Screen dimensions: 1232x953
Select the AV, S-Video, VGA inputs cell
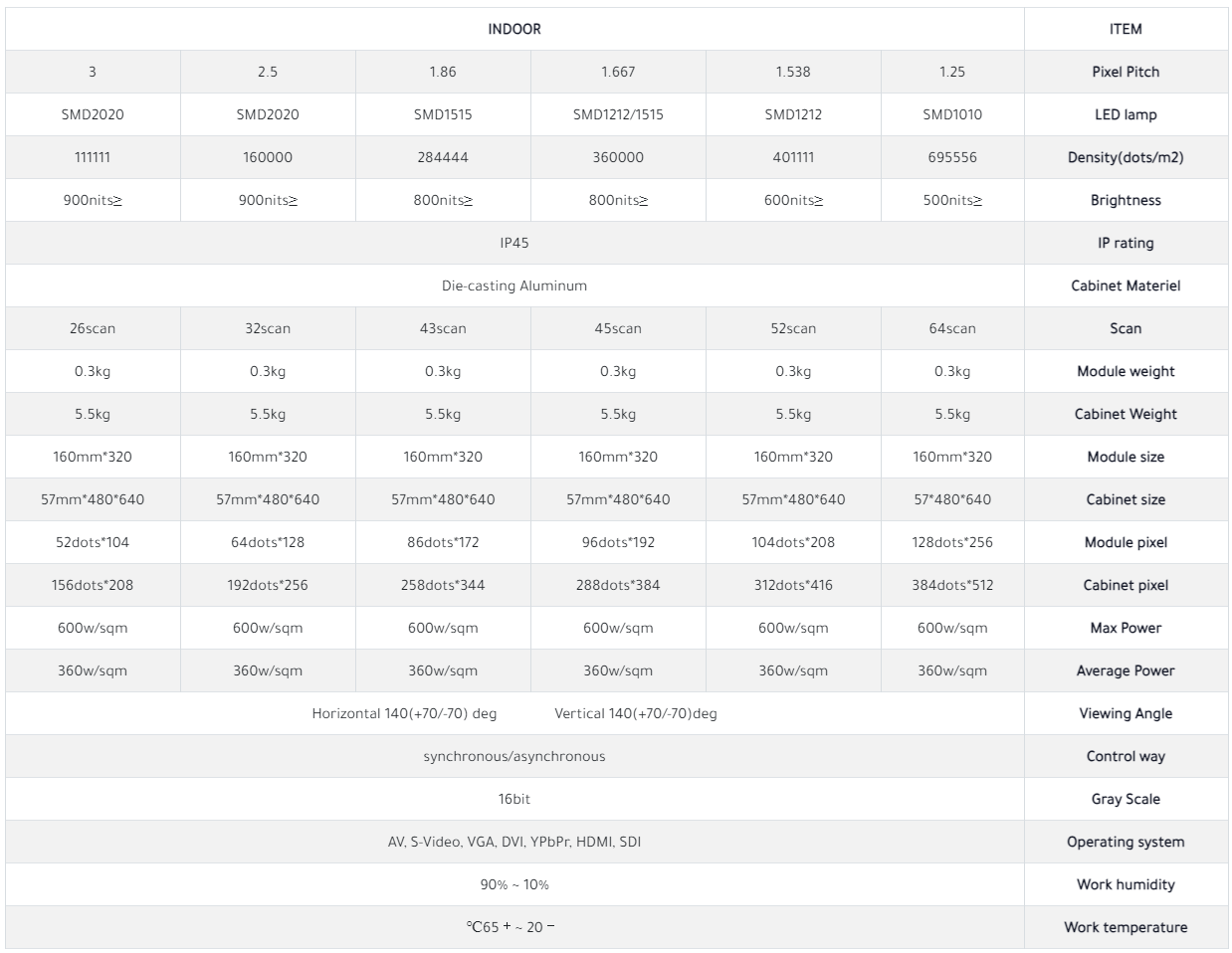click(x=514, y=842)
